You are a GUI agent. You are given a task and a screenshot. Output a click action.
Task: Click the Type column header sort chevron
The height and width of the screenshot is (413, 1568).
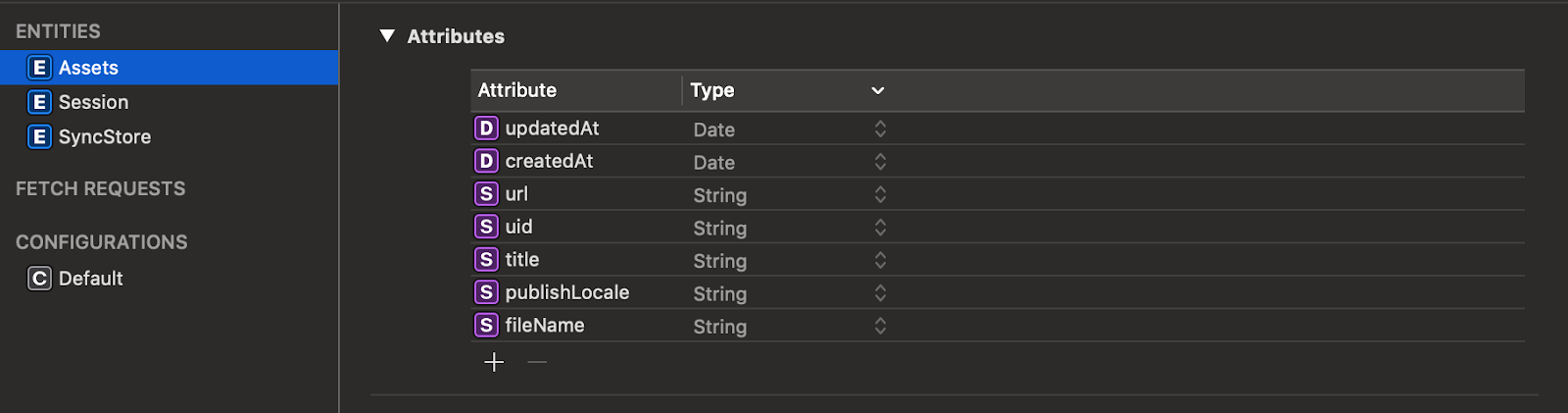point(878,90)
